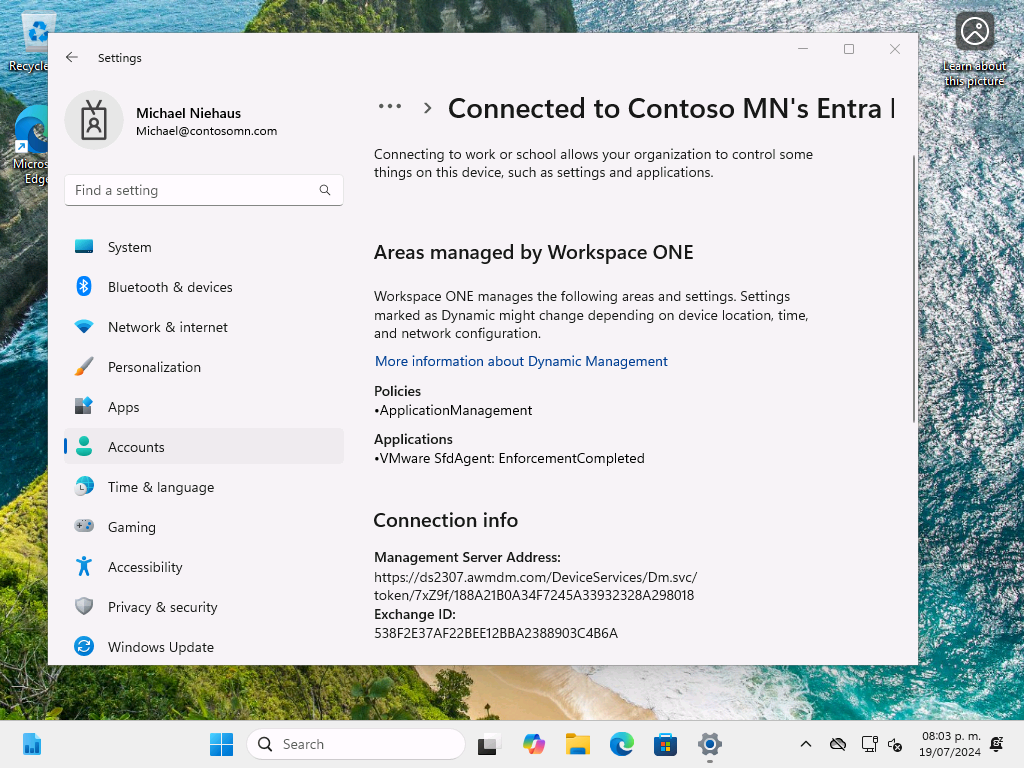Screen dimensions: 1024x768
Task: Open Gaming settings category
Action: 131,527
